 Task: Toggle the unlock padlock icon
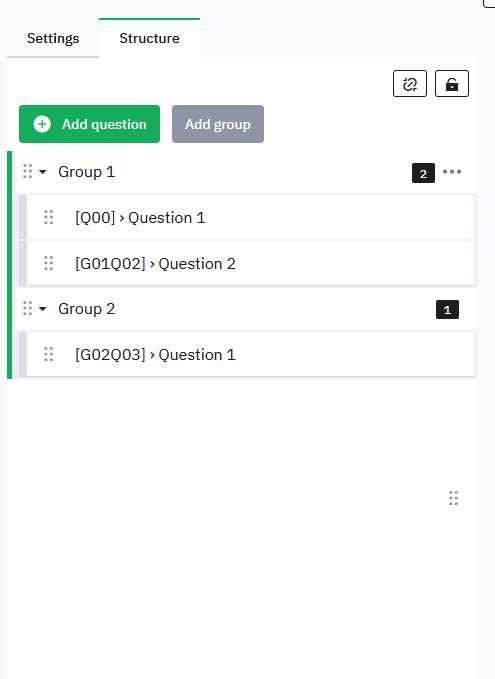[x=452, y=84]
